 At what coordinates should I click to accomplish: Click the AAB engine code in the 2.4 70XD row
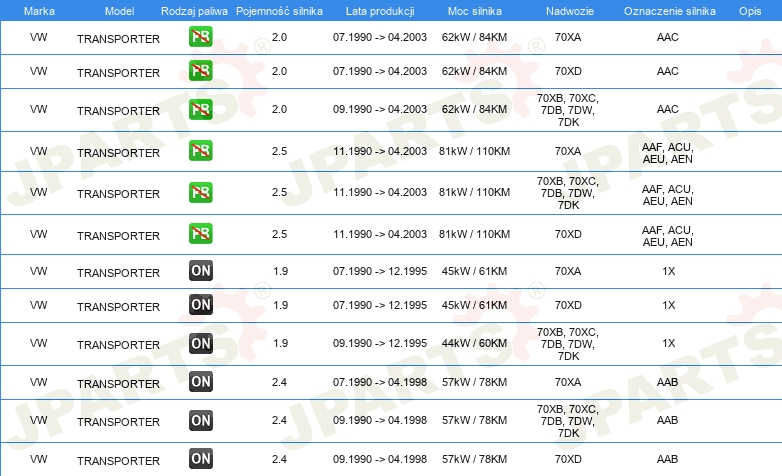(667, 459)
